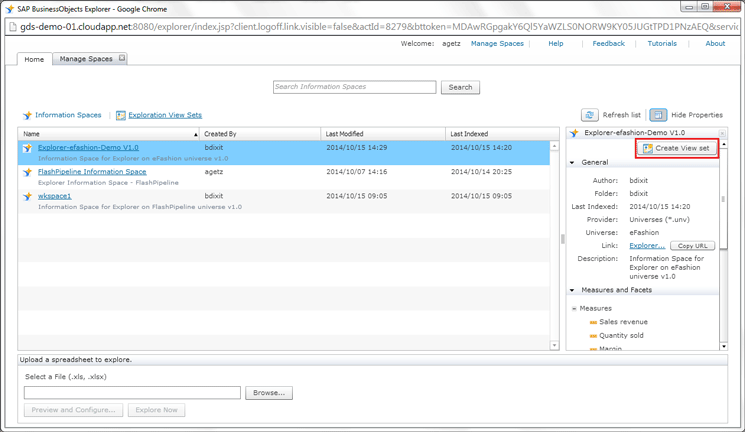
Task: Open the Manage Spaces tab
Action: (x=86, y=59)
